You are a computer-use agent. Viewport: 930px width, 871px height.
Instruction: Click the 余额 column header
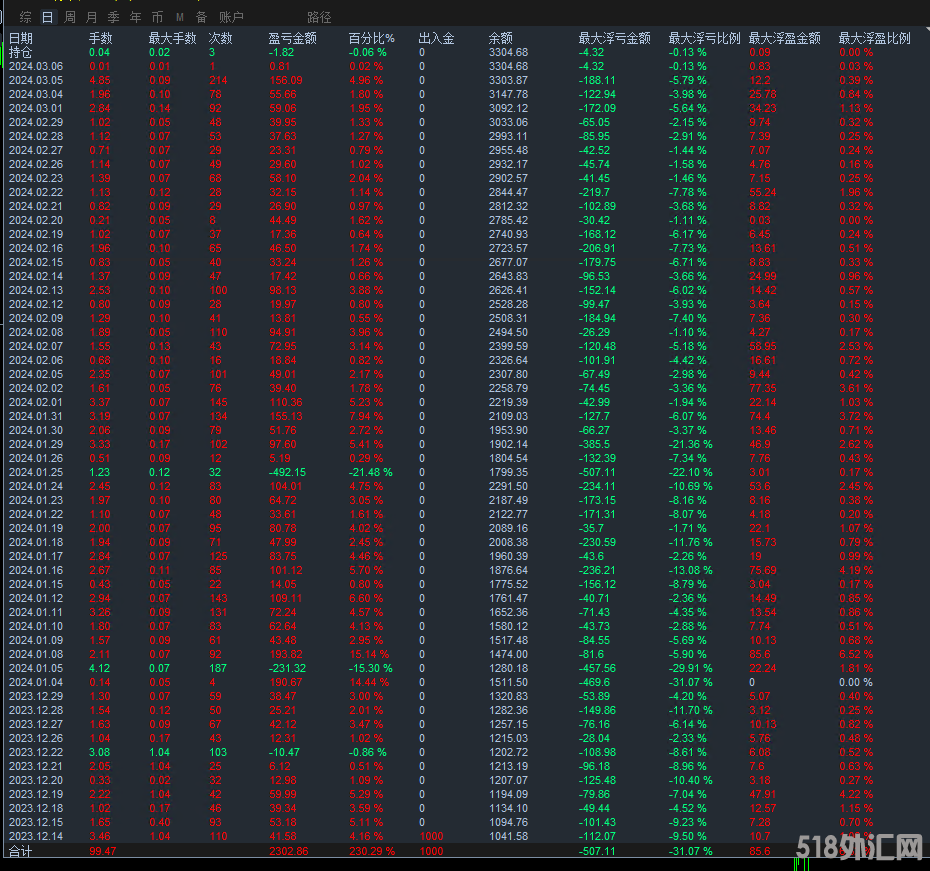coord(500,38)
